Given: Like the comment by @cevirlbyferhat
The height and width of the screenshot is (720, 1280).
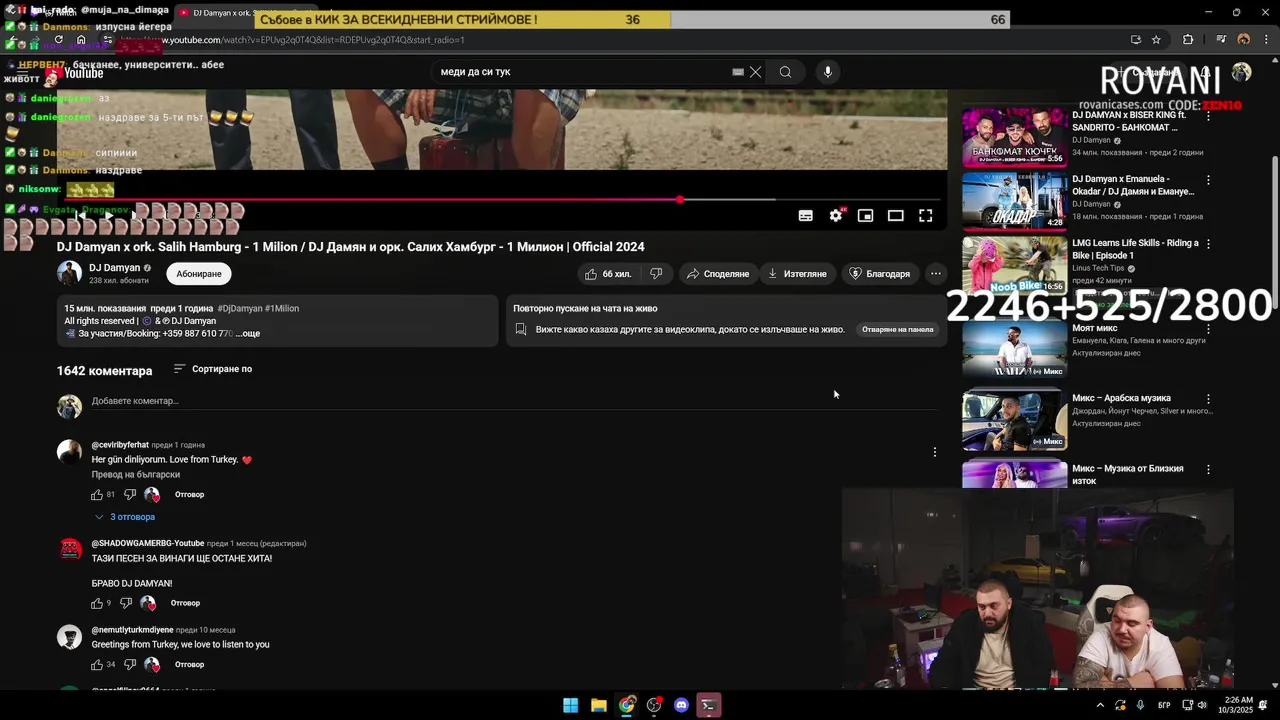Looking at the screenshot, I should (x=97, y=495).
